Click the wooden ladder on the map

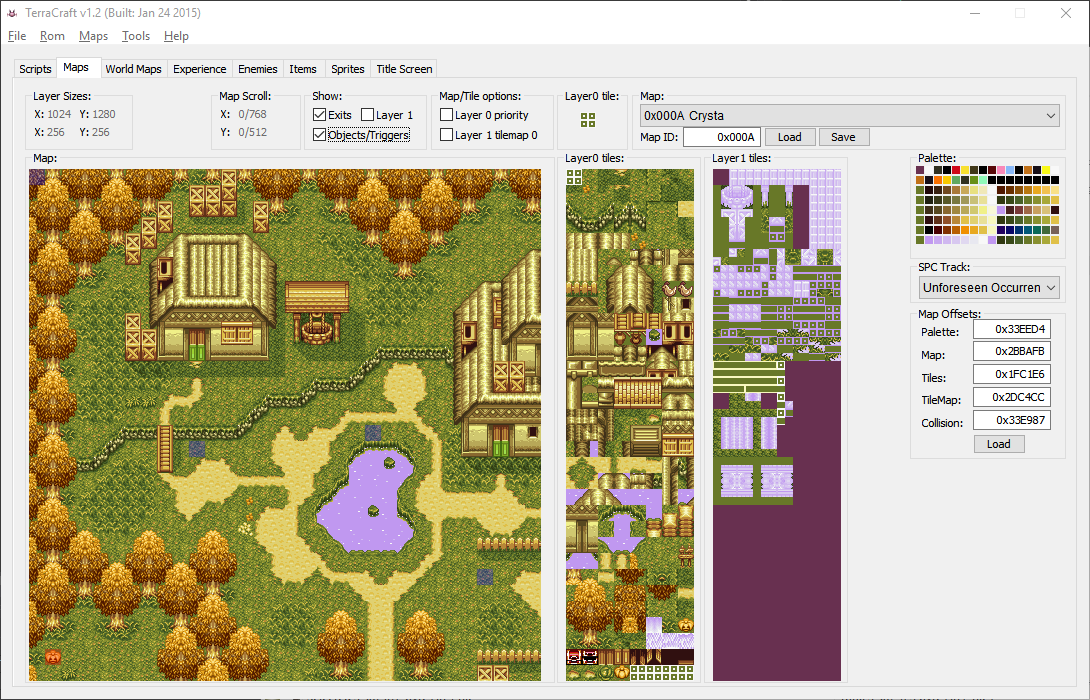click(x=165, y=448)
